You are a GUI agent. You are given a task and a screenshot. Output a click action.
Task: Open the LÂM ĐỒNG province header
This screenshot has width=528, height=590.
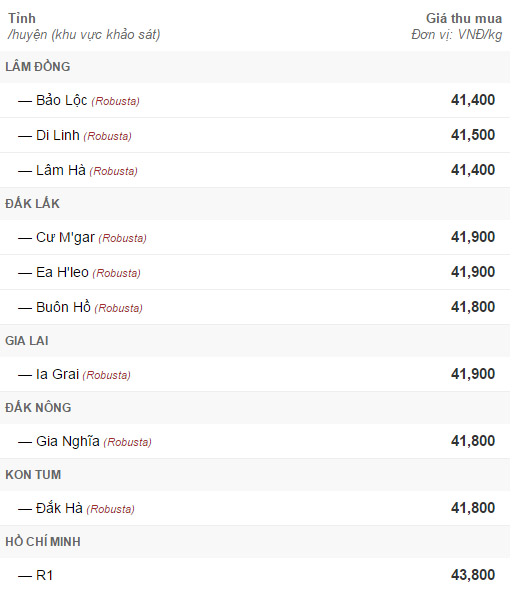point(255,67)
